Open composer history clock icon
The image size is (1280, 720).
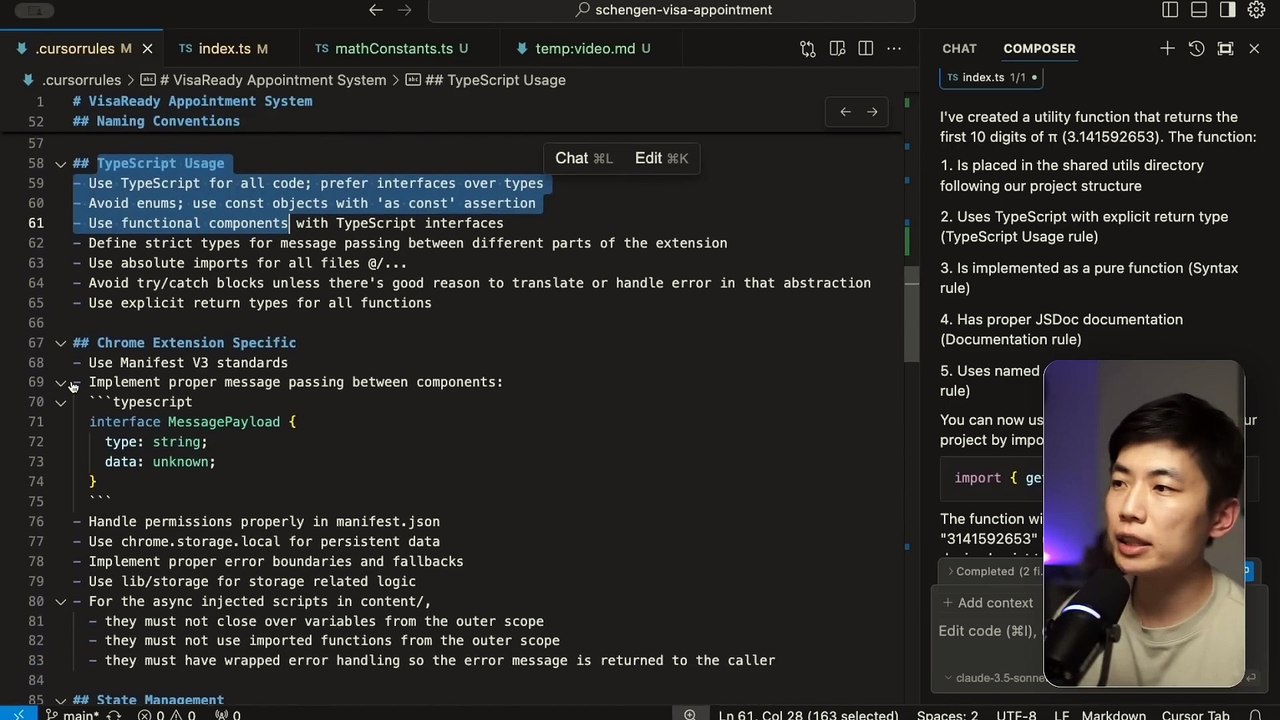pyautogui.click(x=1196, y=48)
